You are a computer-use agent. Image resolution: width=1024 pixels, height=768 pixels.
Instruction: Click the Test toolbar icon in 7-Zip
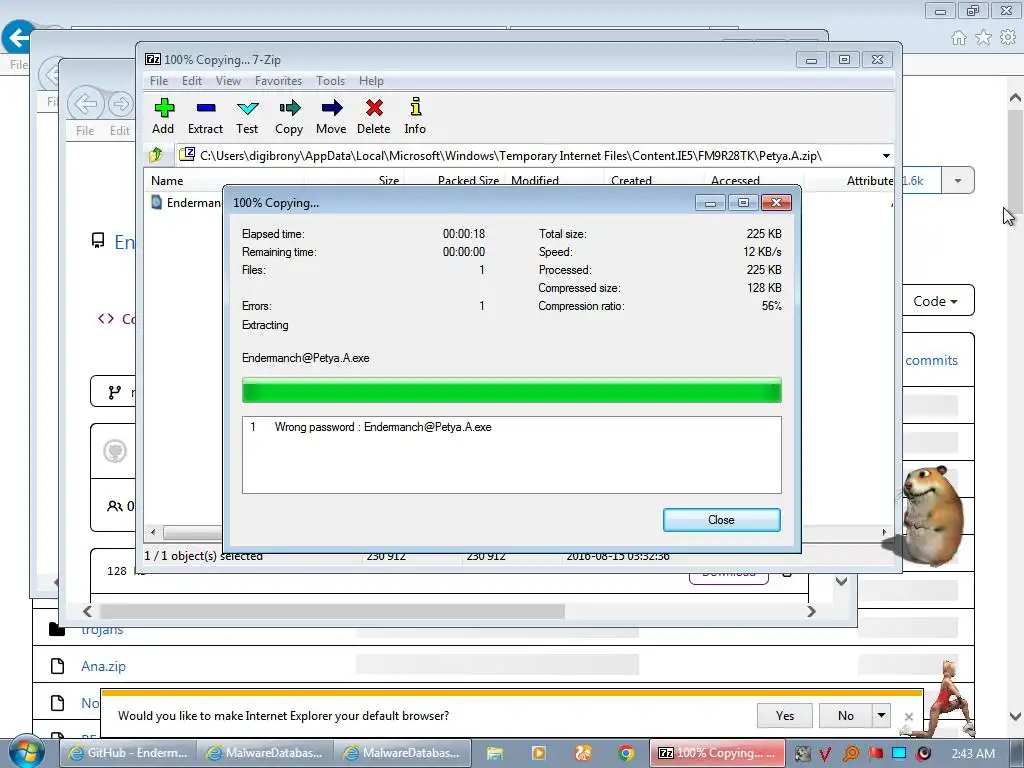click(x=248, y=116)
